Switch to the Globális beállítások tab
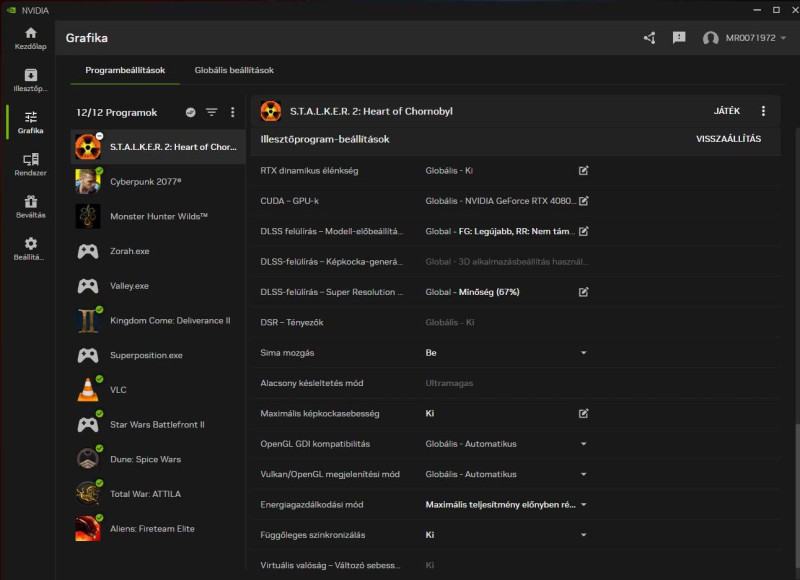800x580 pixels. pyautogui.click(x=234, y=70)
